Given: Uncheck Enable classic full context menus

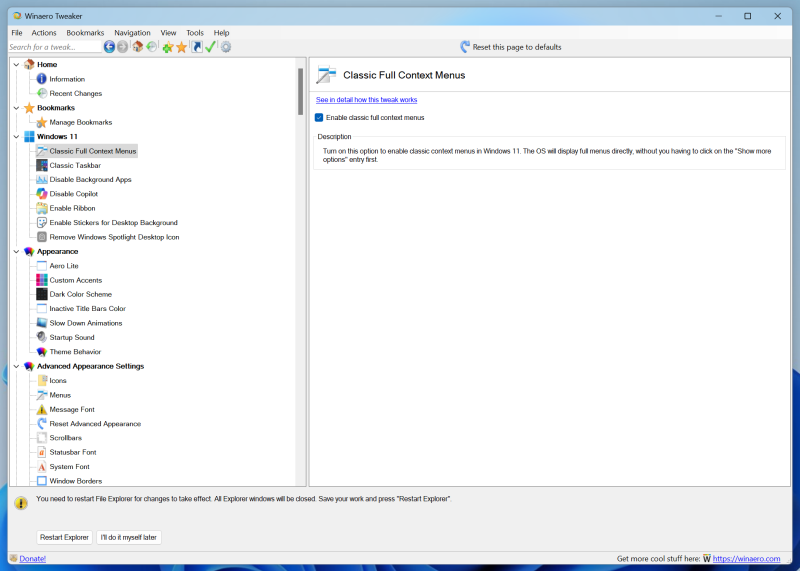Looking at the screenshot, I should click(x=319, y=118).
